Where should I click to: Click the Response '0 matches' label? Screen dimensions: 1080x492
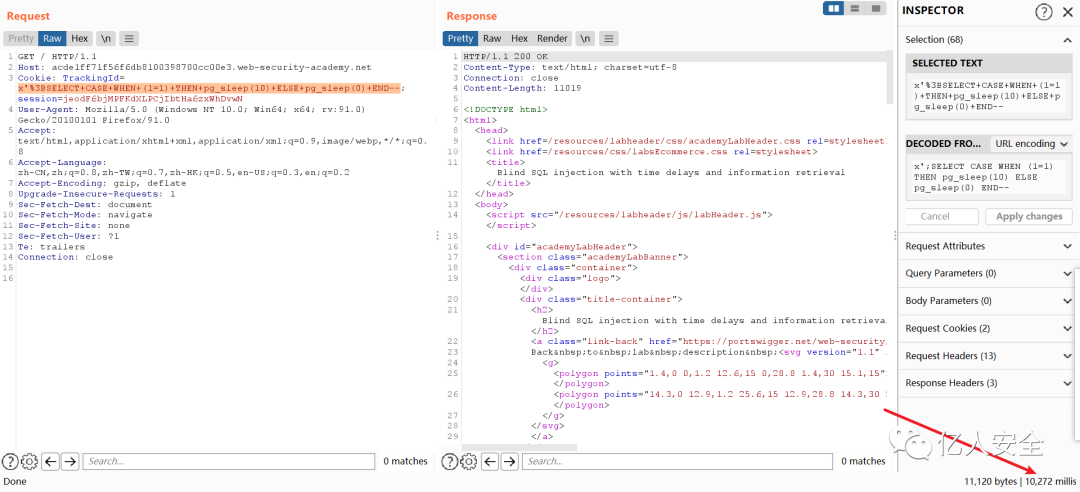(x=863, y=461)
